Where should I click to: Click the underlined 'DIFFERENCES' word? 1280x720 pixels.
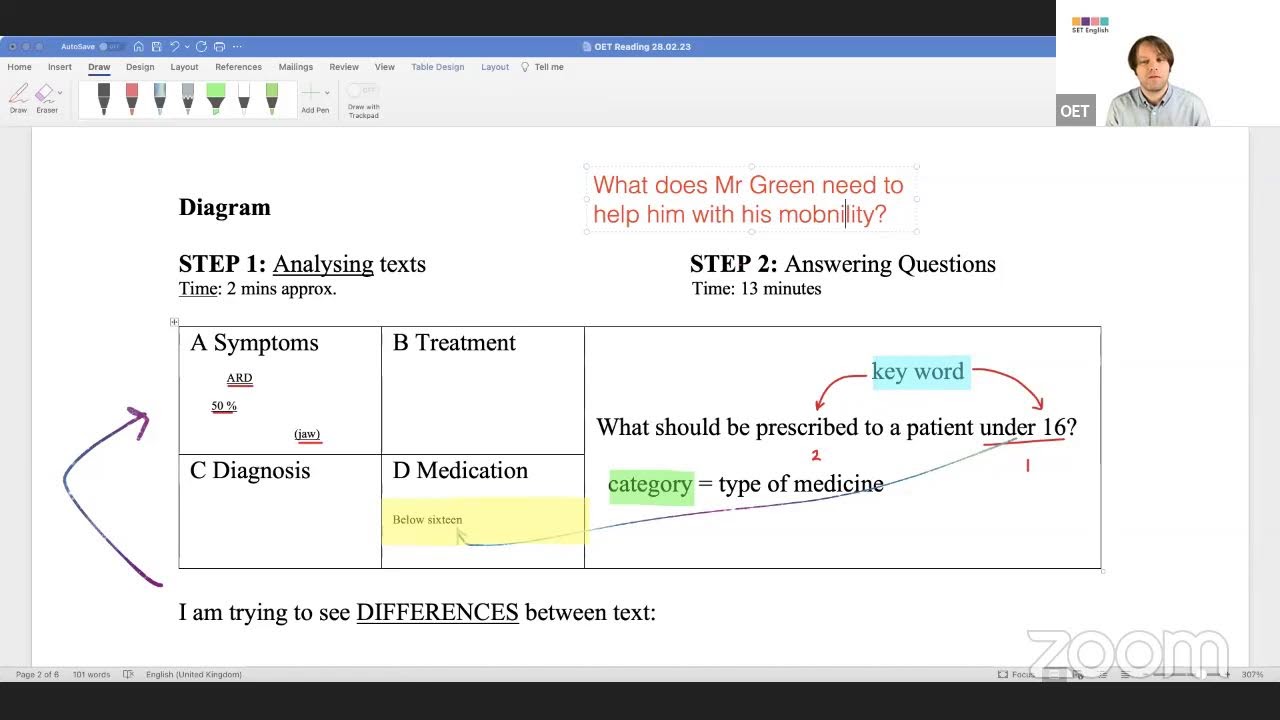(x=437, y=612)
